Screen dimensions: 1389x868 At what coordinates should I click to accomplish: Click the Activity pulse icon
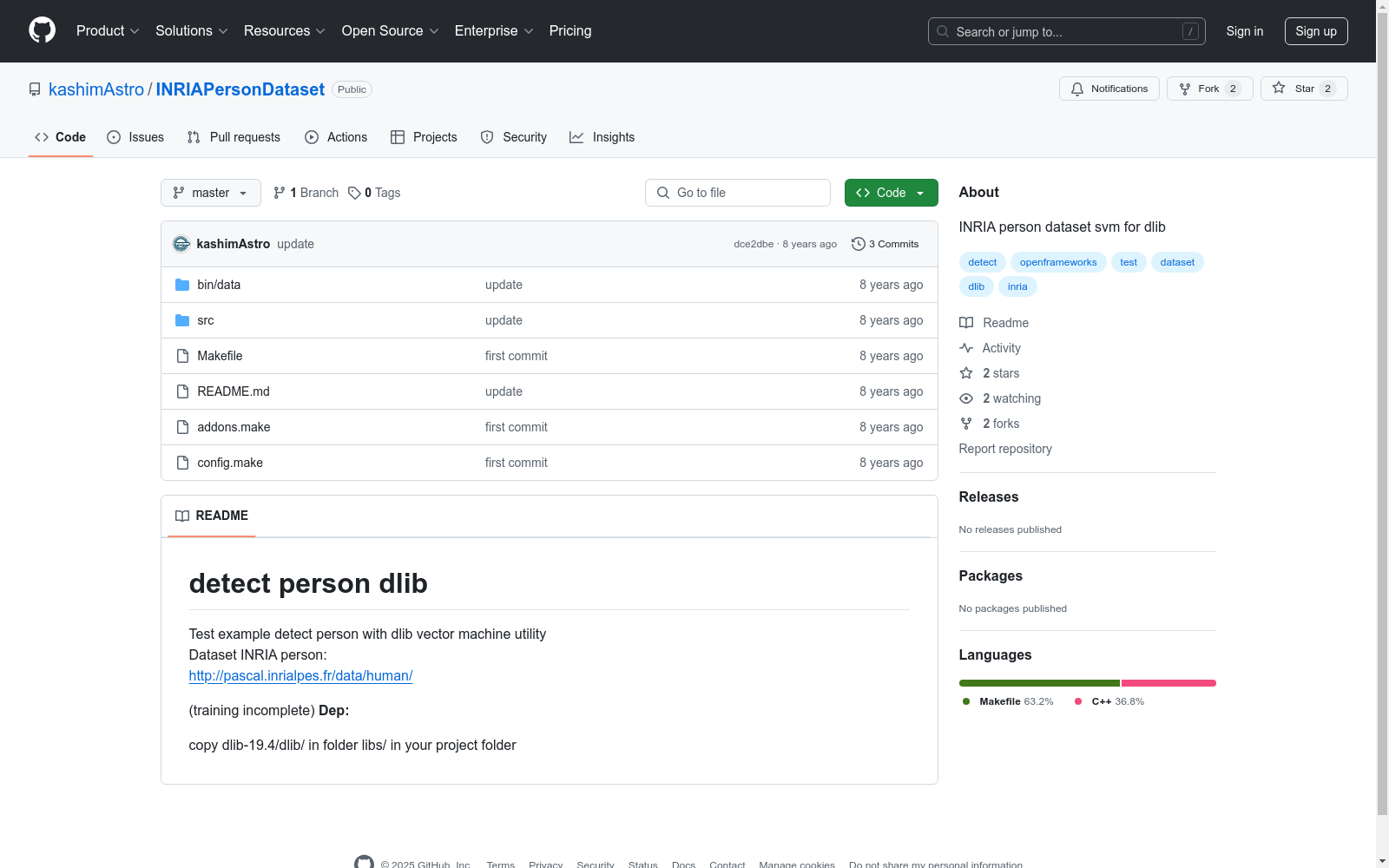point(966,348)
